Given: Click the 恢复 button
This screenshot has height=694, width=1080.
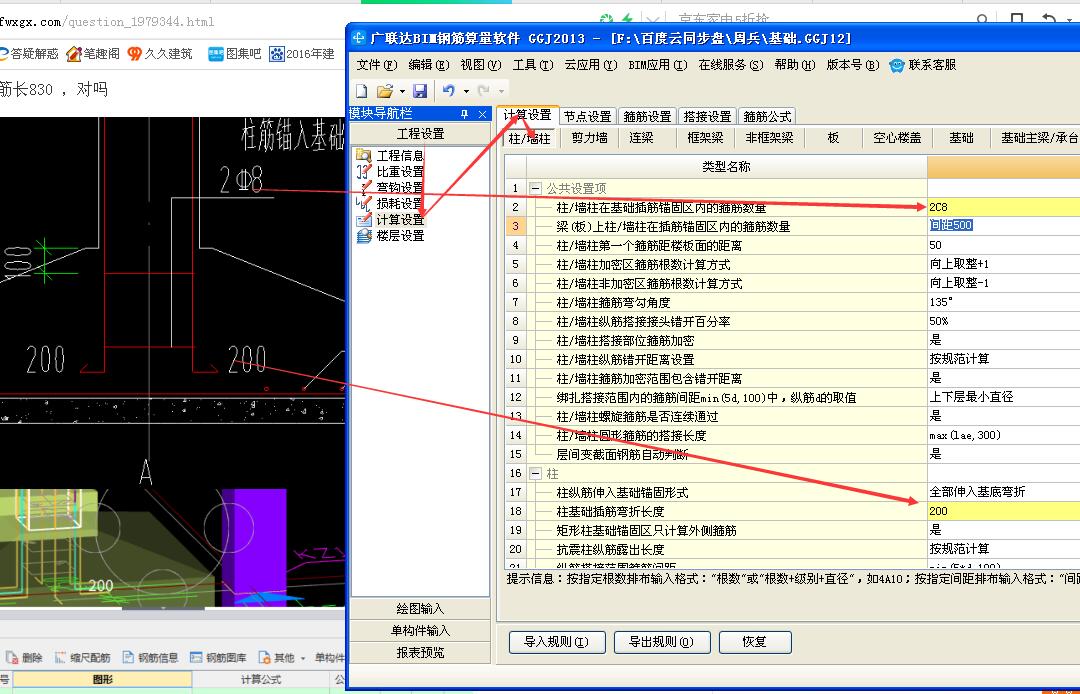Looking at the screenshot, I should pos(755,642).
